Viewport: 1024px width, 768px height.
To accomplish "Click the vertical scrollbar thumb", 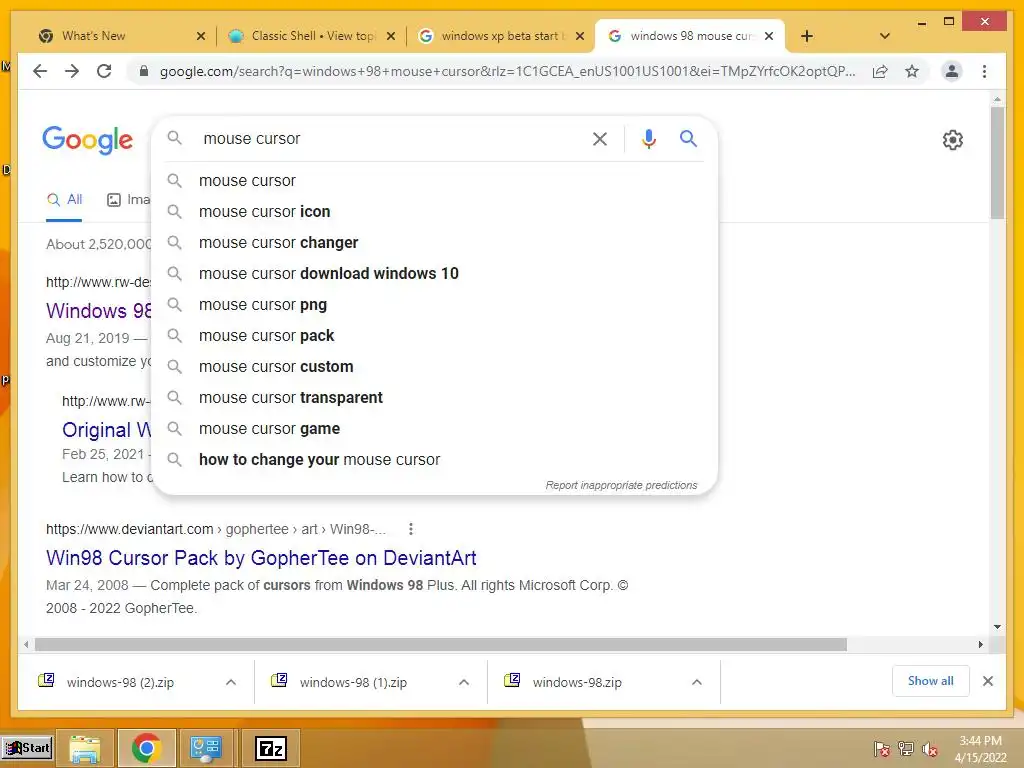I will coord(997,163).
